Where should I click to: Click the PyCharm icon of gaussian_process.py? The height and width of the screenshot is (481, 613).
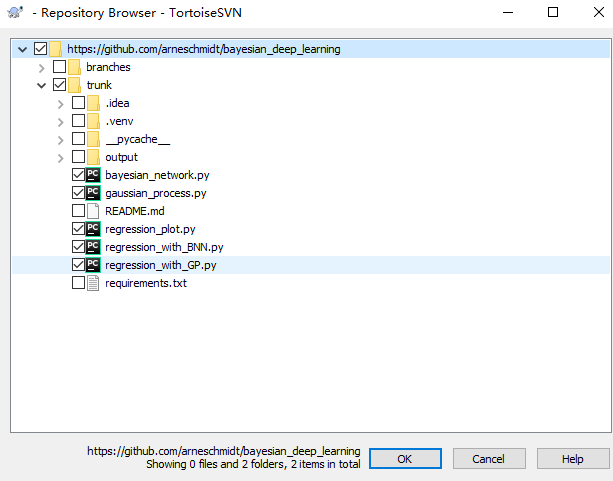tap(93, 193)
